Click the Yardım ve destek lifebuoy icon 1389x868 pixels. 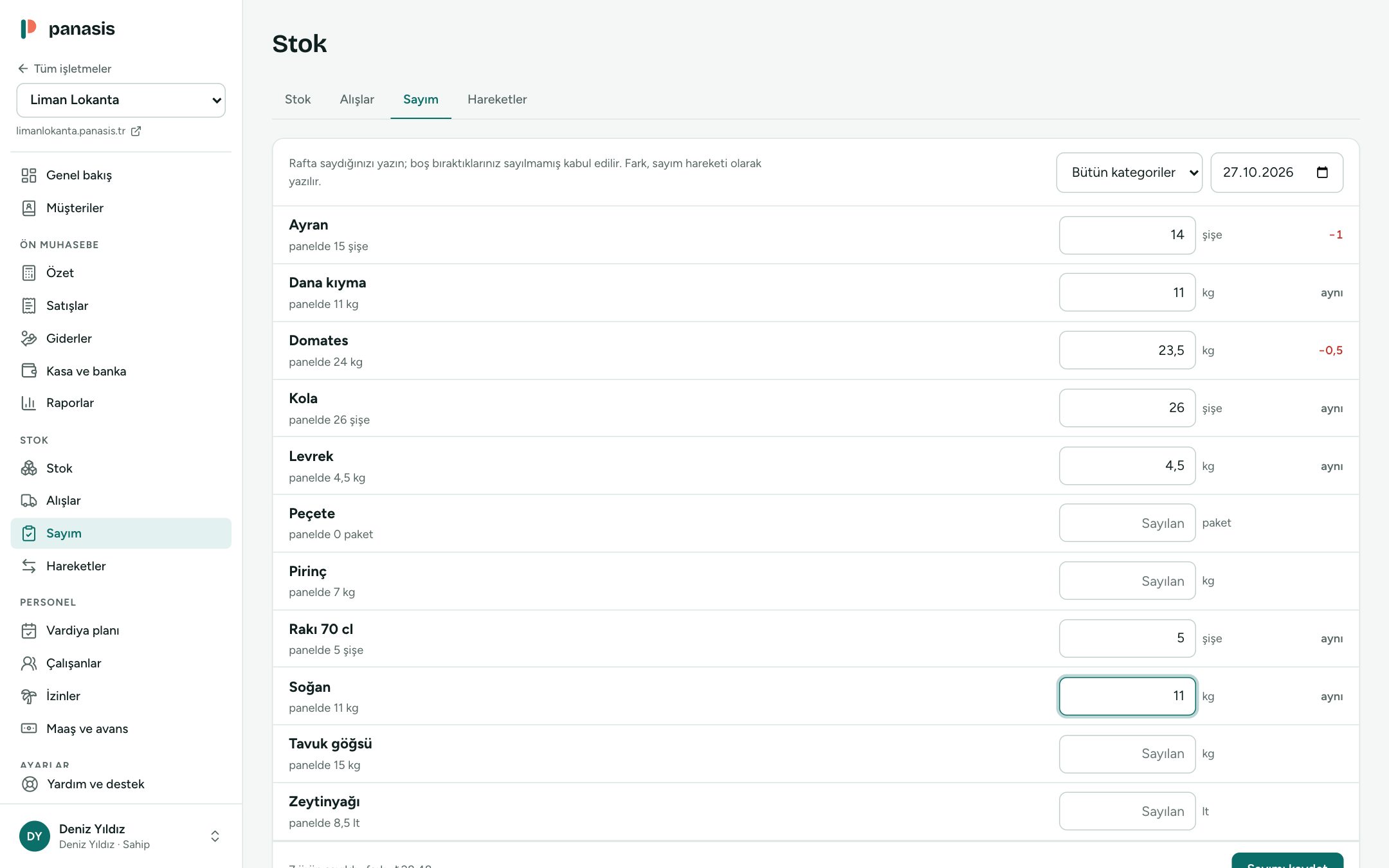click(x=30, y=784)
